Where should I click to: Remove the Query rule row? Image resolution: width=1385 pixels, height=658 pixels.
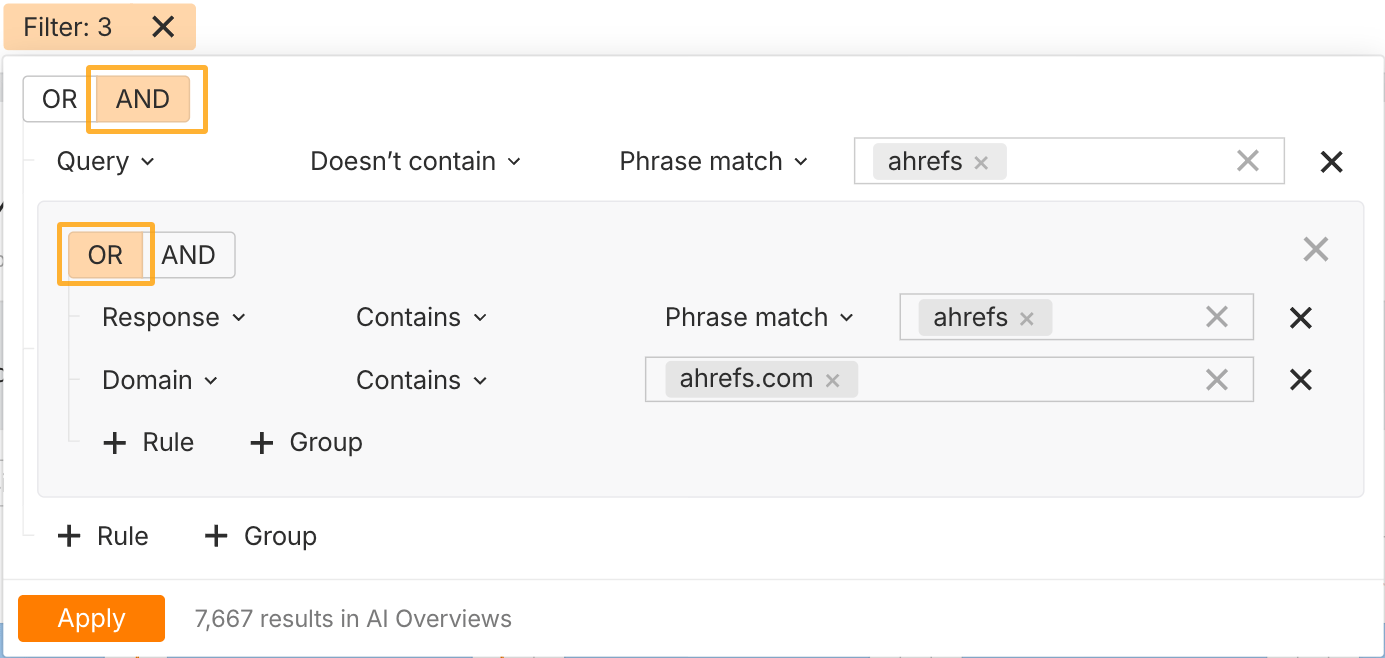click(x=1331, y=162)
